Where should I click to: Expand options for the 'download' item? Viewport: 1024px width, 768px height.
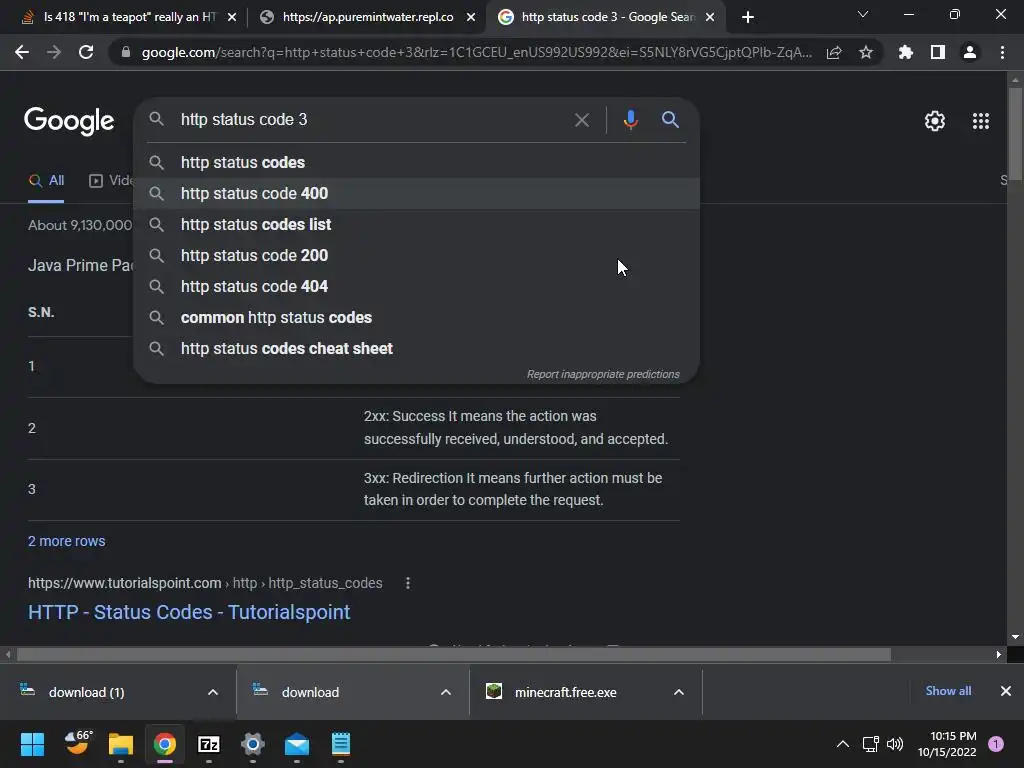point(445,692)
